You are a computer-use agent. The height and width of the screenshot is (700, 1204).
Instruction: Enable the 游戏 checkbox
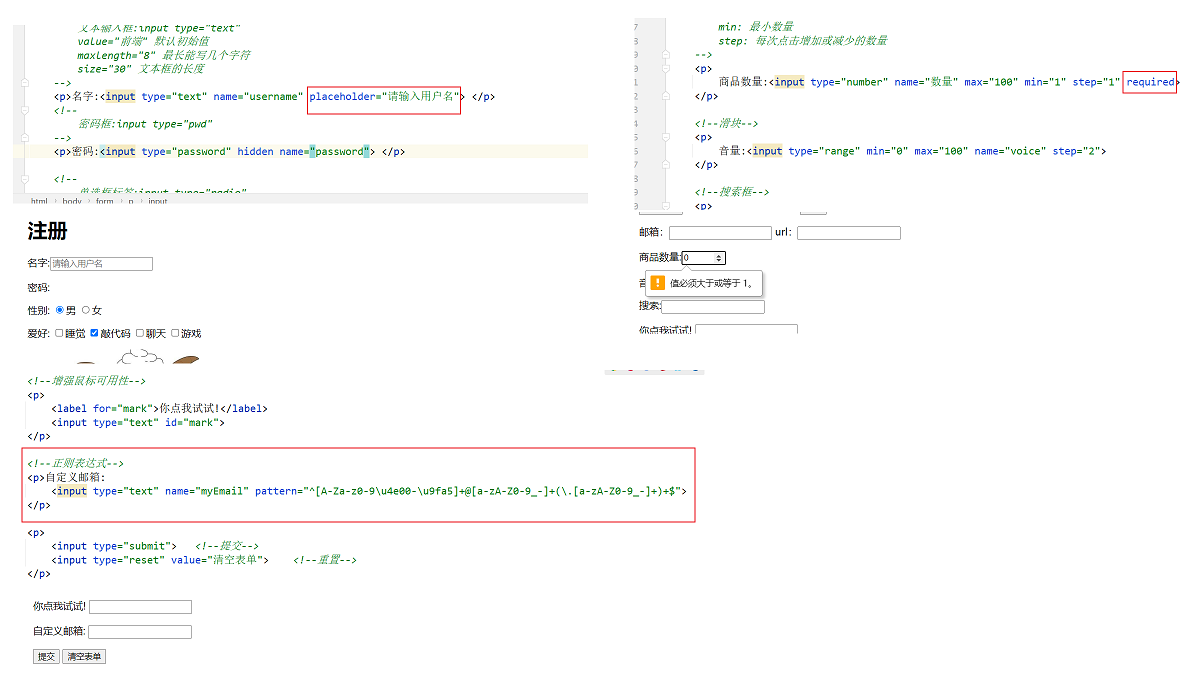tap(175, 333)
